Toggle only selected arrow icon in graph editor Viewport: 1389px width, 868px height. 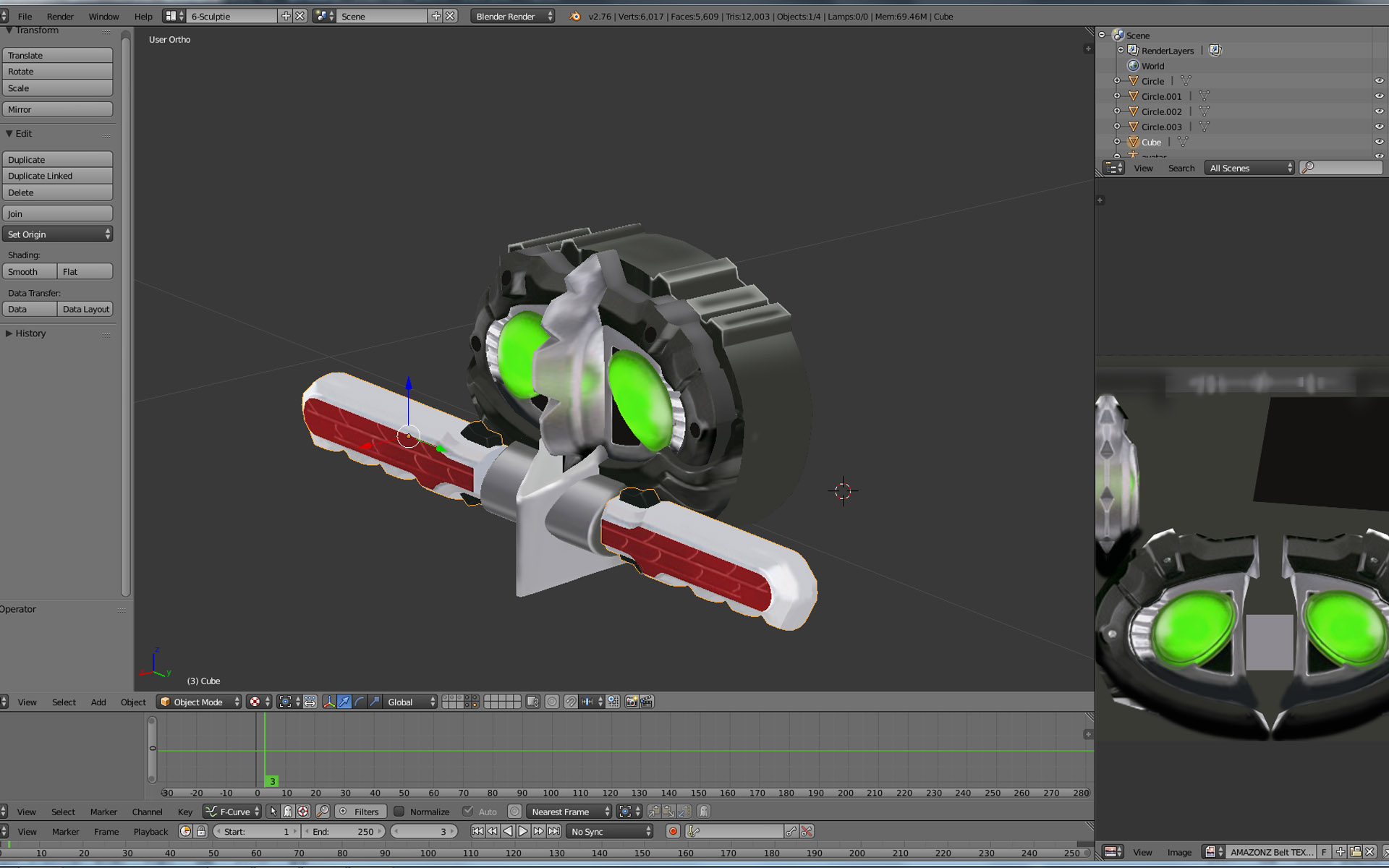pos(273,812)
